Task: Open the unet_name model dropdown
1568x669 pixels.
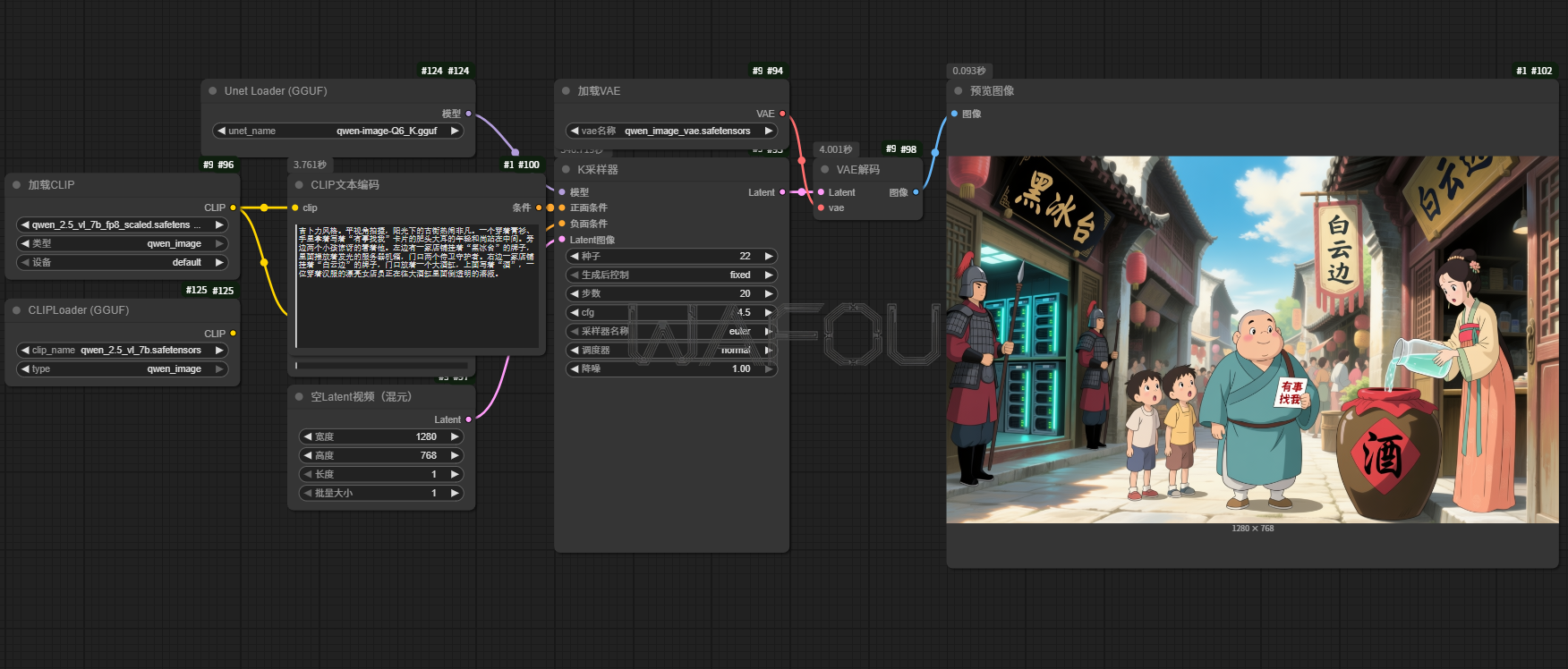Action: coord(337,131)
